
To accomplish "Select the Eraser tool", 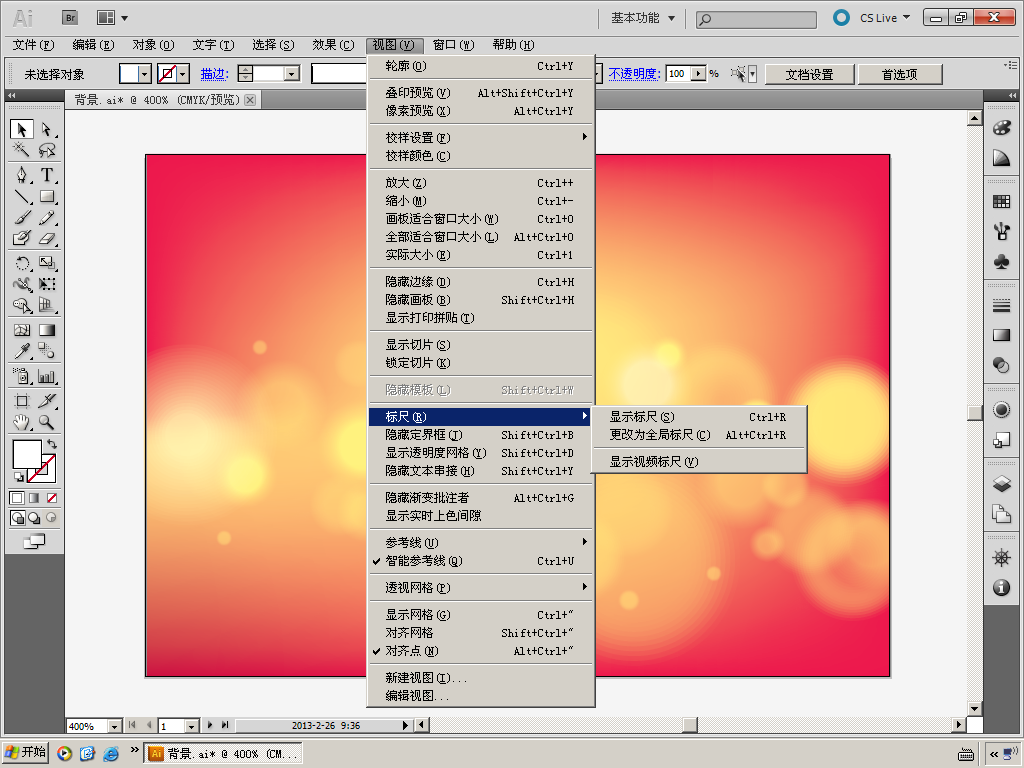I will [x=46, y=238].
